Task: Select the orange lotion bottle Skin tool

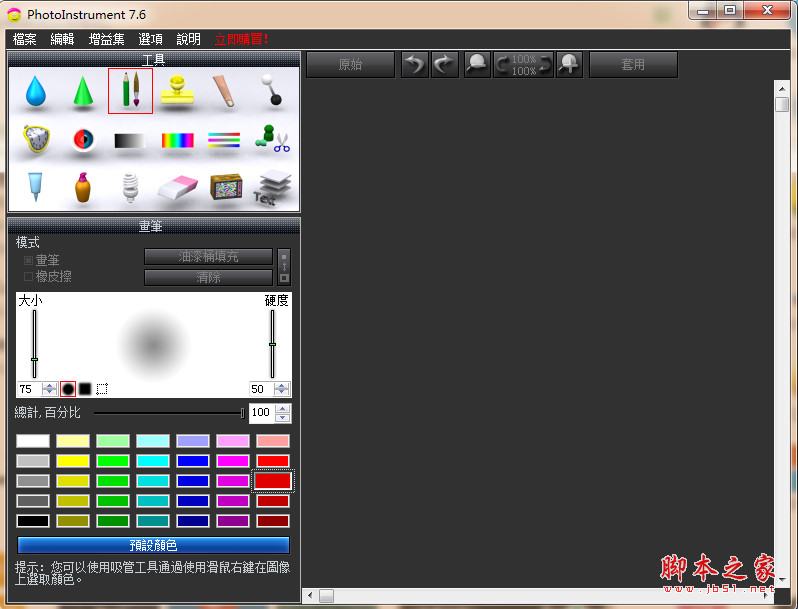Action: tap(83, 187)
